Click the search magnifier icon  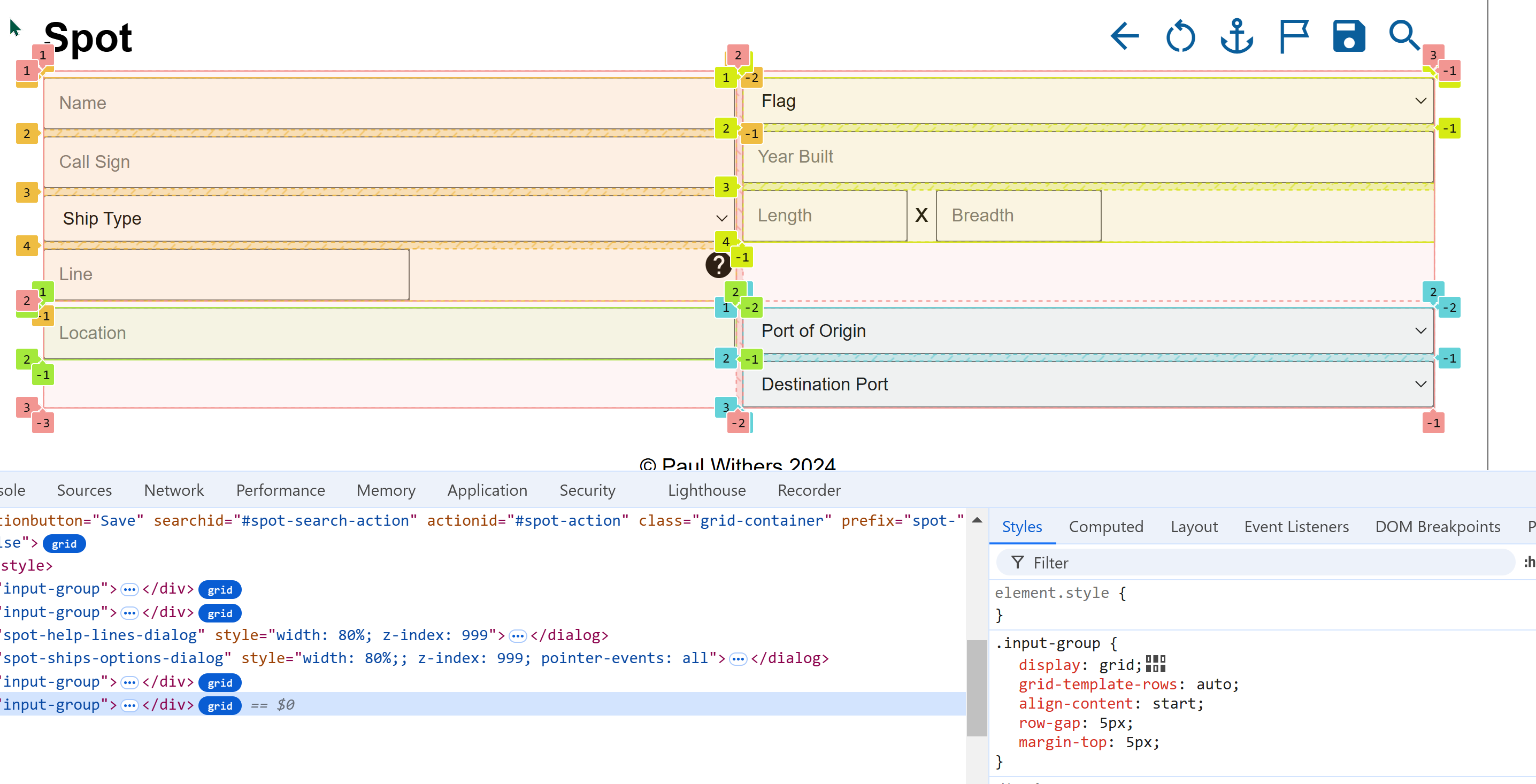1403,36
